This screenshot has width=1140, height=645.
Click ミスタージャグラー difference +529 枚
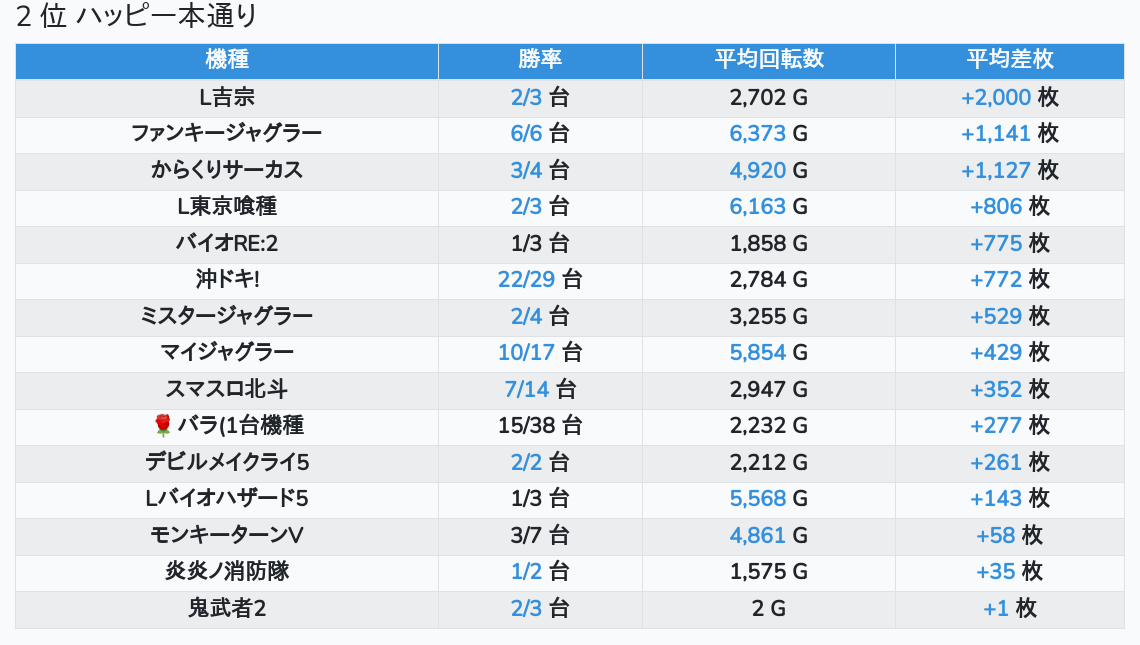(x=1010, y=316)
